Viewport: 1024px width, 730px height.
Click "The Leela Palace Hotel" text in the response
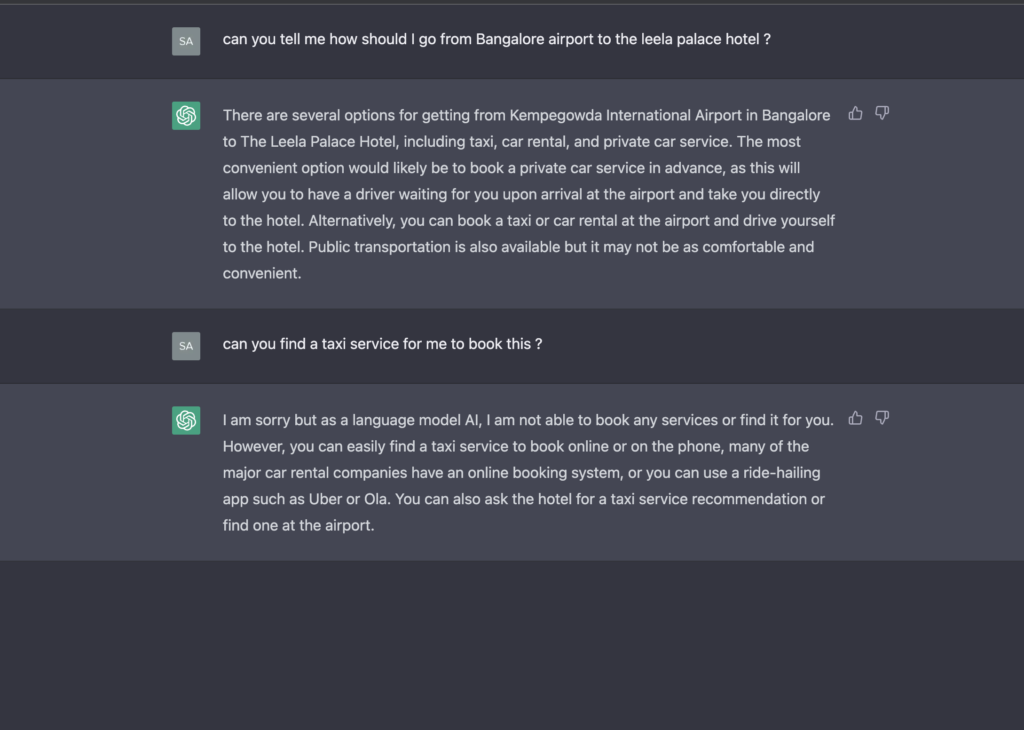(x=318, y=142)
